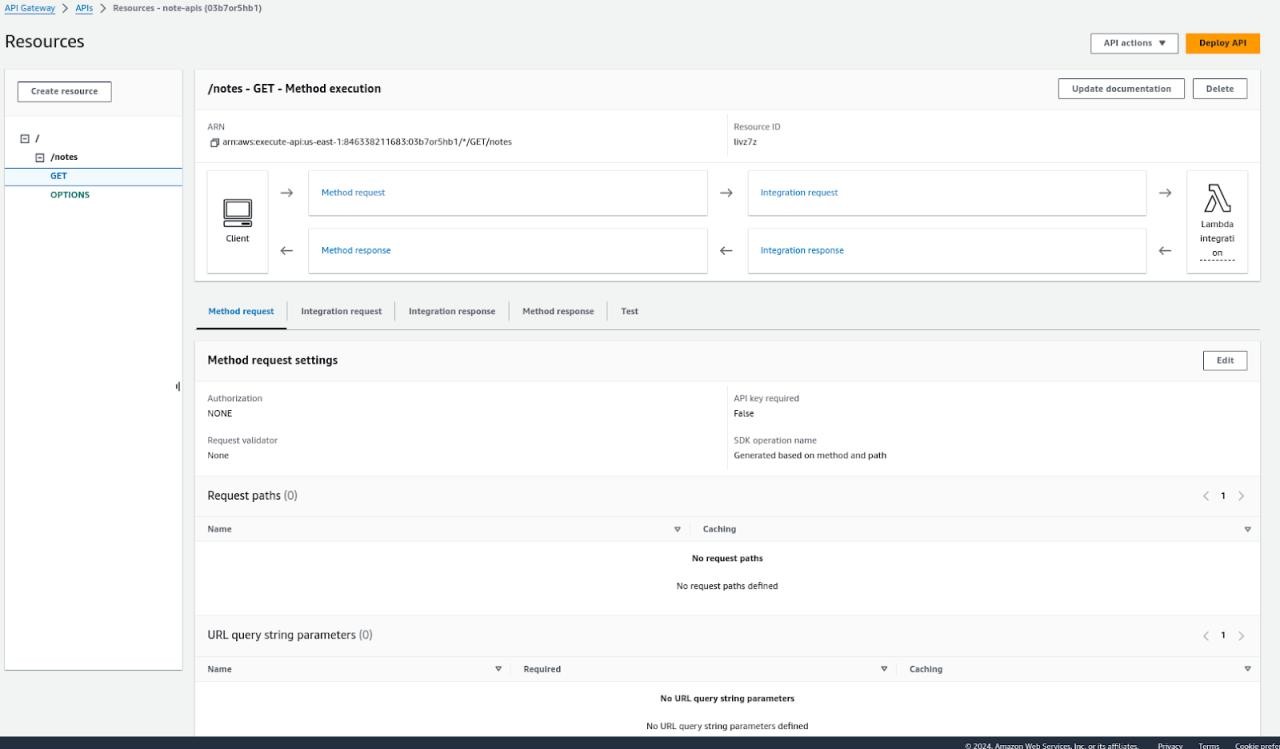Click 'Generated based on method and path' text
The image size is (1280, 749).
click(x=810, y=455)
